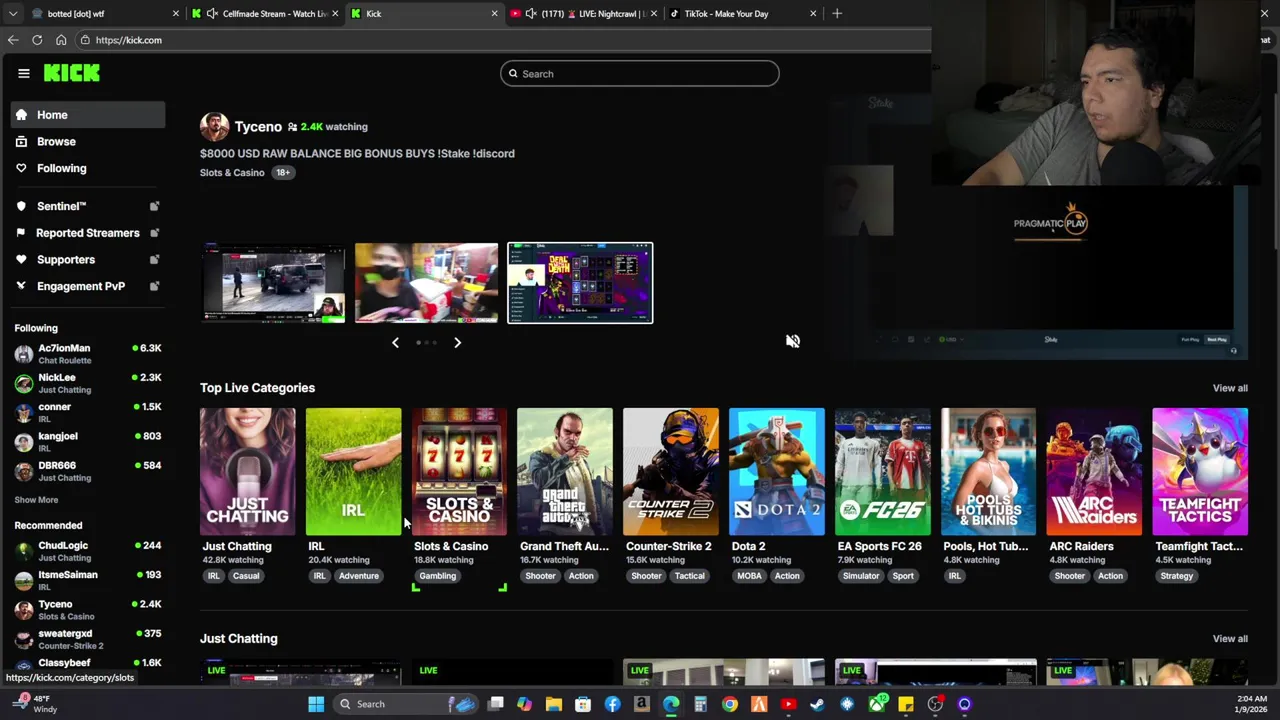Go to next carousel slide
This screenshot has width=1280, height=720.
(x=457, y=343)
